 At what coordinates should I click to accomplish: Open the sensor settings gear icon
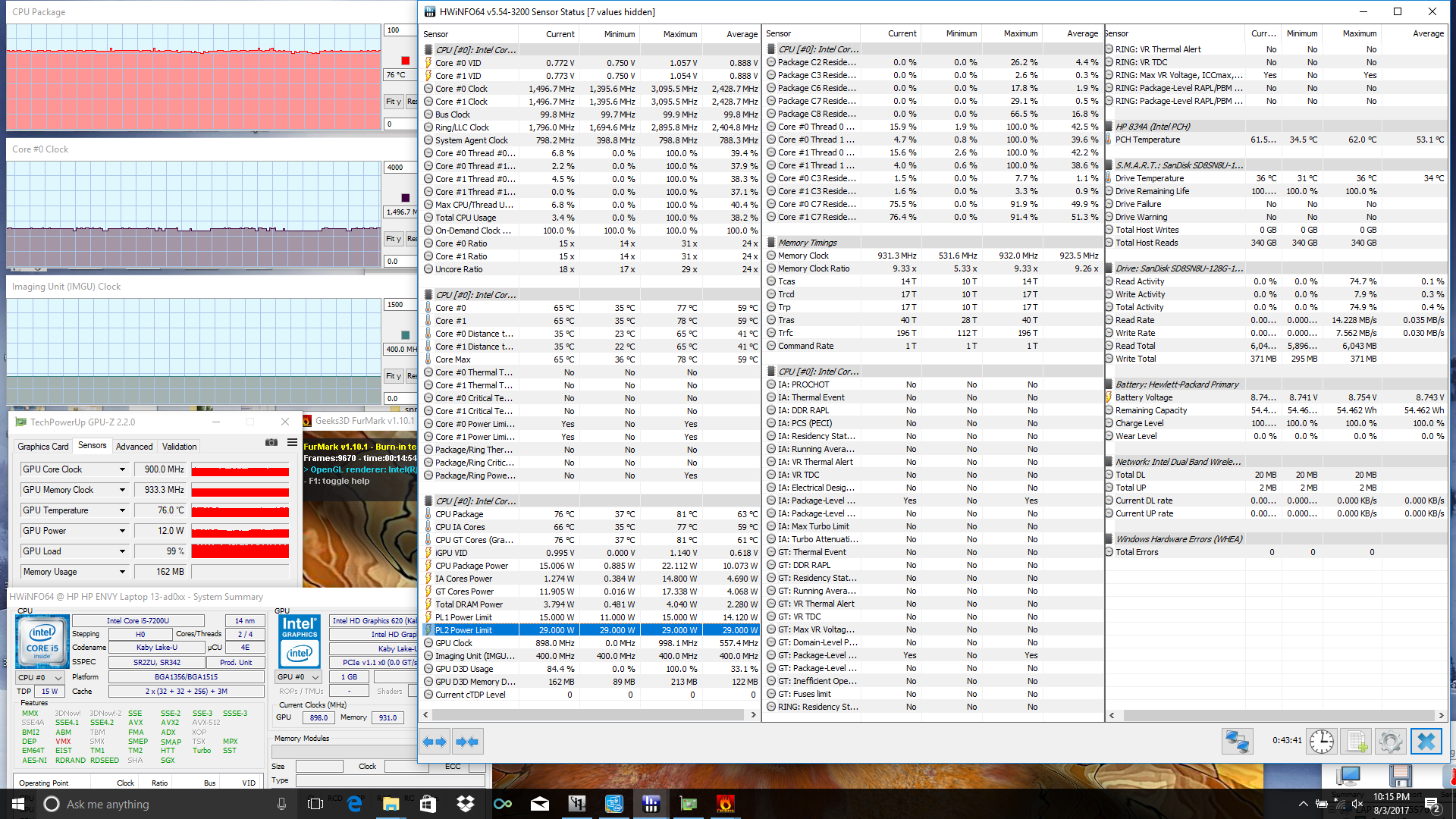1391,741
